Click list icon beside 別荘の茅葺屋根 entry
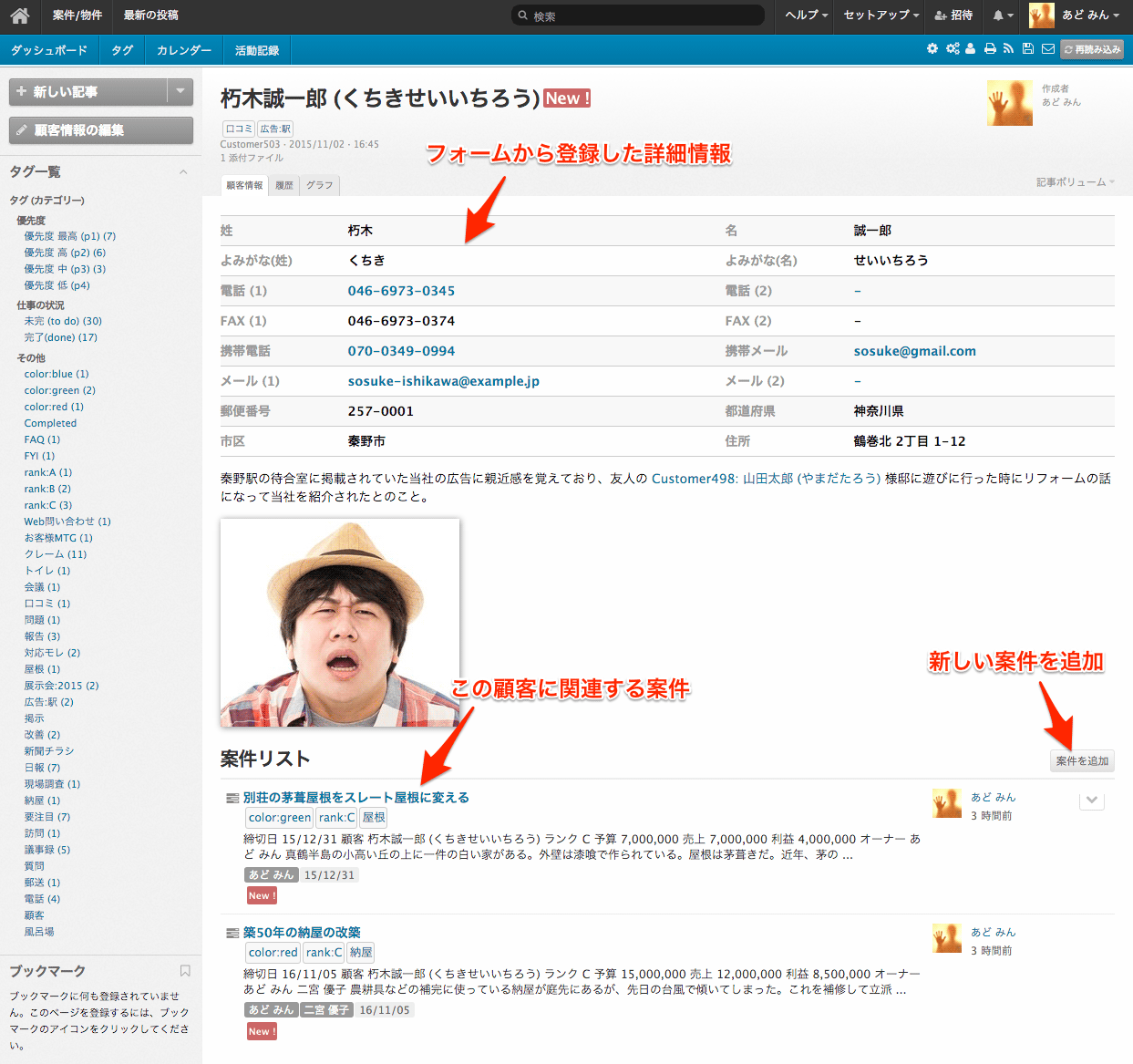 (x=232, y=798)
